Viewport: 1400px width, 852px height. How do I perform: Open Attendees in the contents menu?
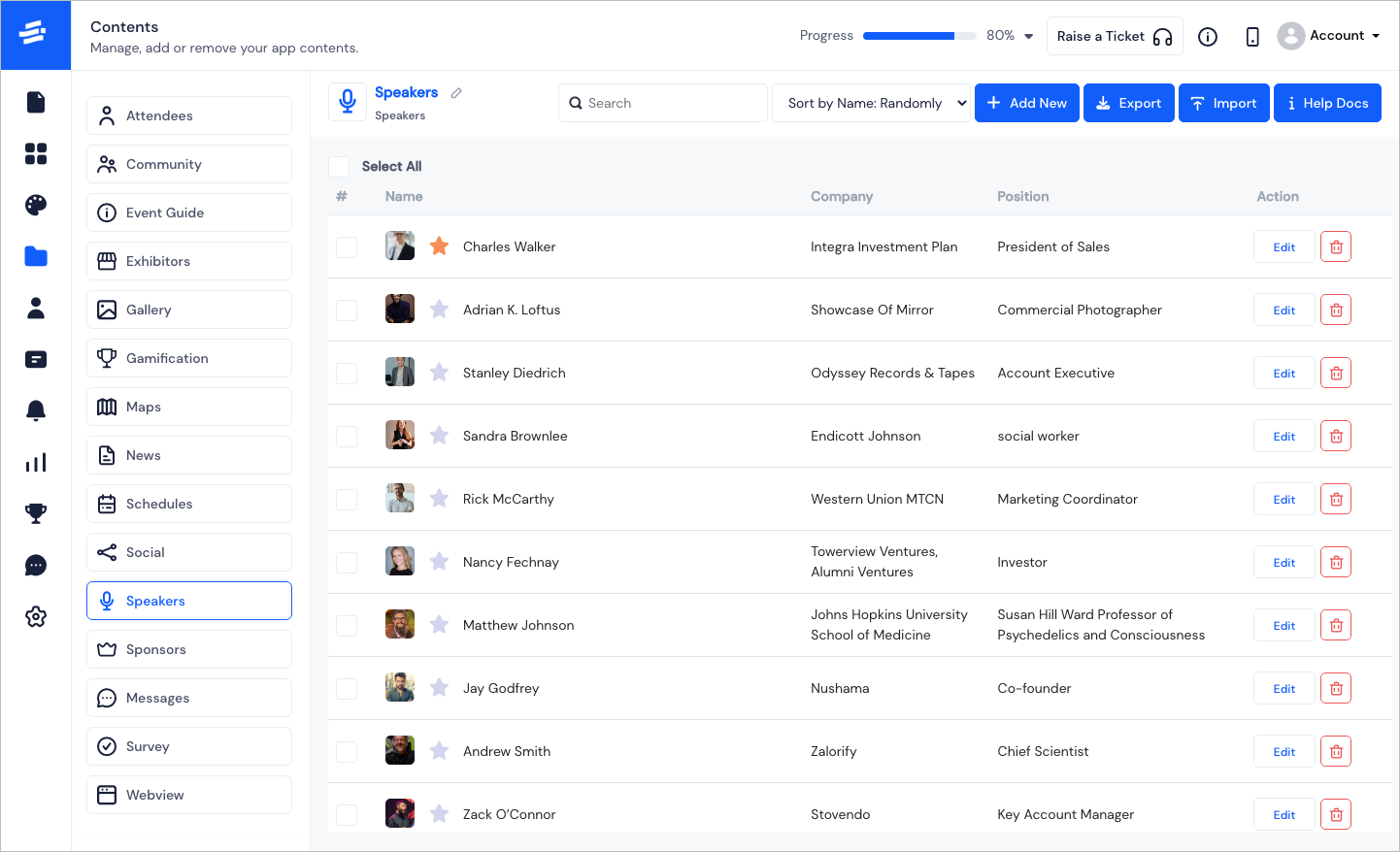[189, 115]
